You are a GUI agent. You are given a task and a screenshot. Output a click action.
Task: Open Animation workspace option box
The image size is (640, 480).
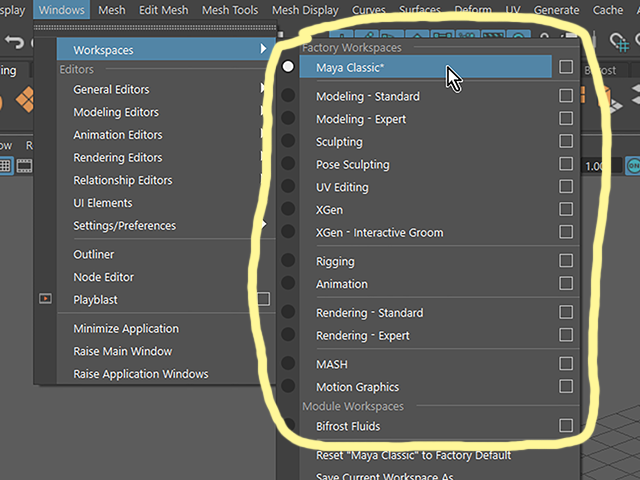click(566, 283)
